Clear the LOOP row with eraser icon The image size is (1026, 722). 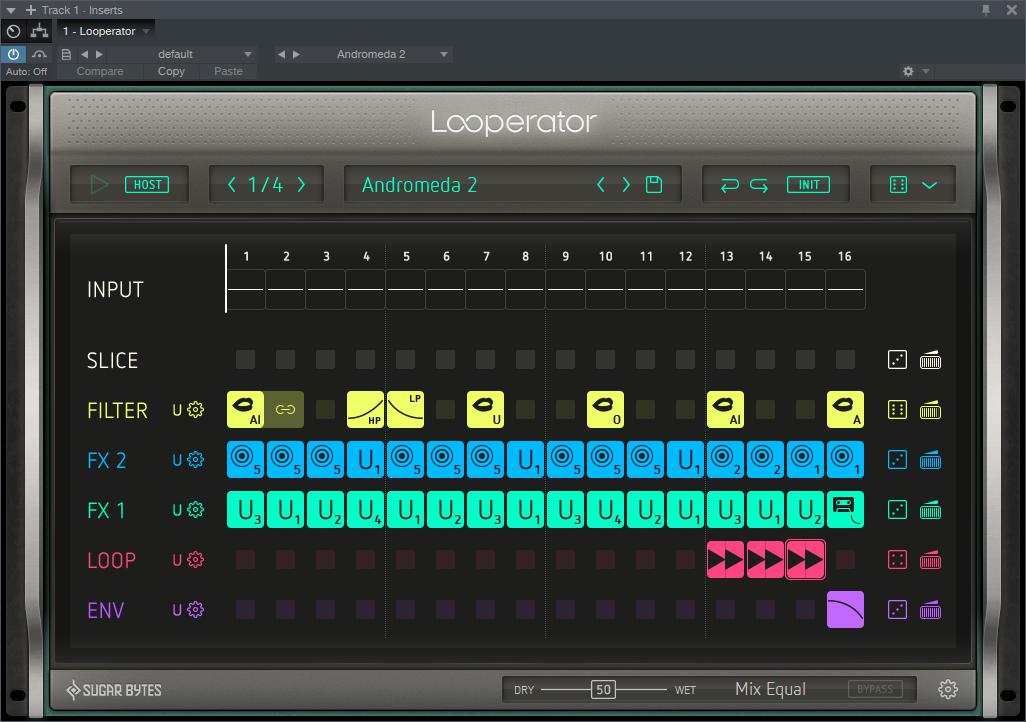tap(930, 560)
